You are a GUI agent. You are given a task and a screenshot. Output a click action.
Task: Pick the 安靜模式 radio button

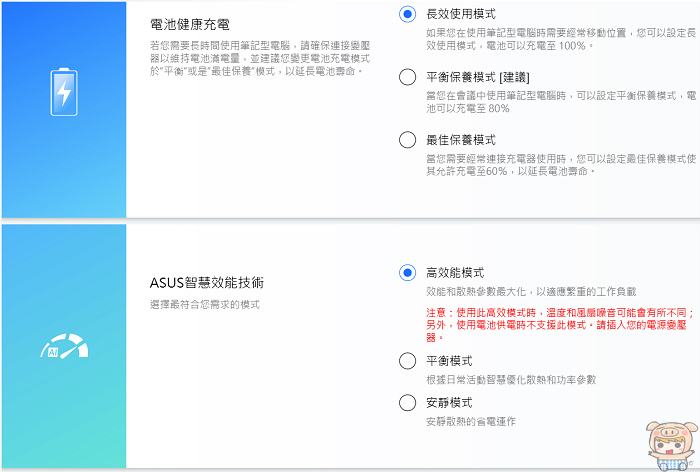click(x=407, y=402)
